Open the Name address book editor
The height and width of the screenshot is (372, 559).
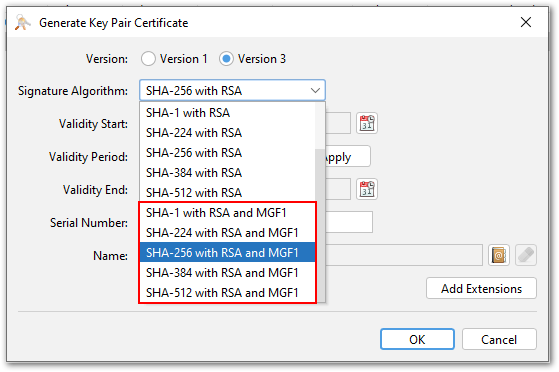click(x=499, y=255)
